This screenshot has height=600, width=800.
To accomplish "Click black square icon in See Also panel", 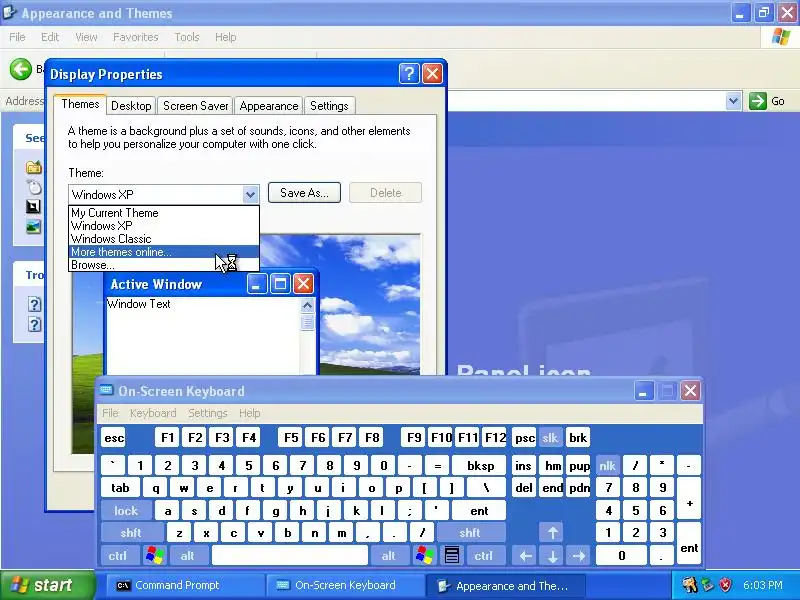I will click(x=33, y=206).
